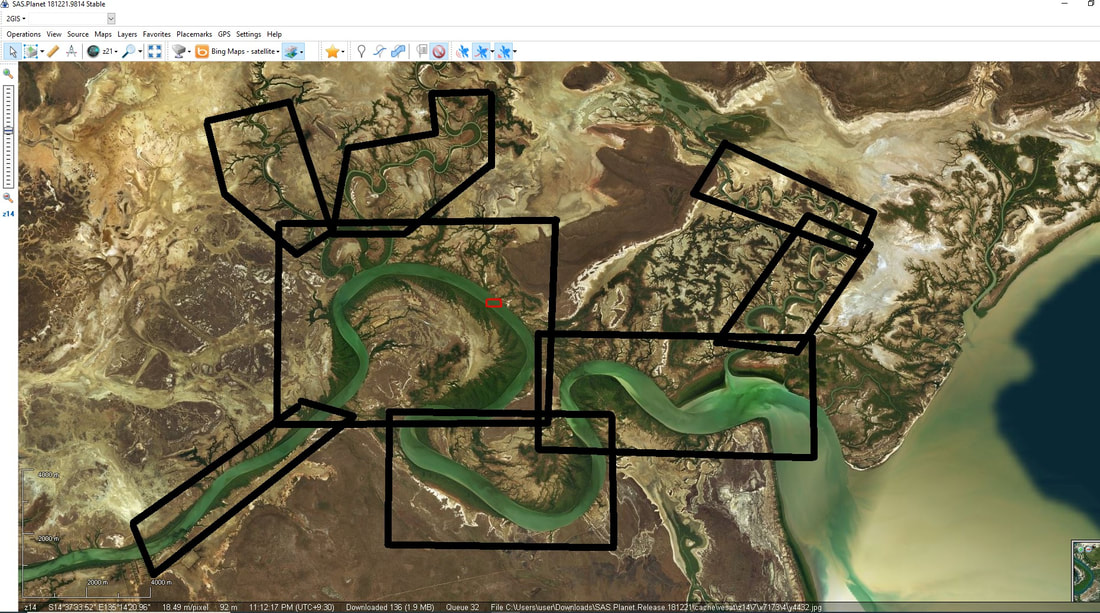Toggle the GPS tracking splash icon

pos(463,51)
